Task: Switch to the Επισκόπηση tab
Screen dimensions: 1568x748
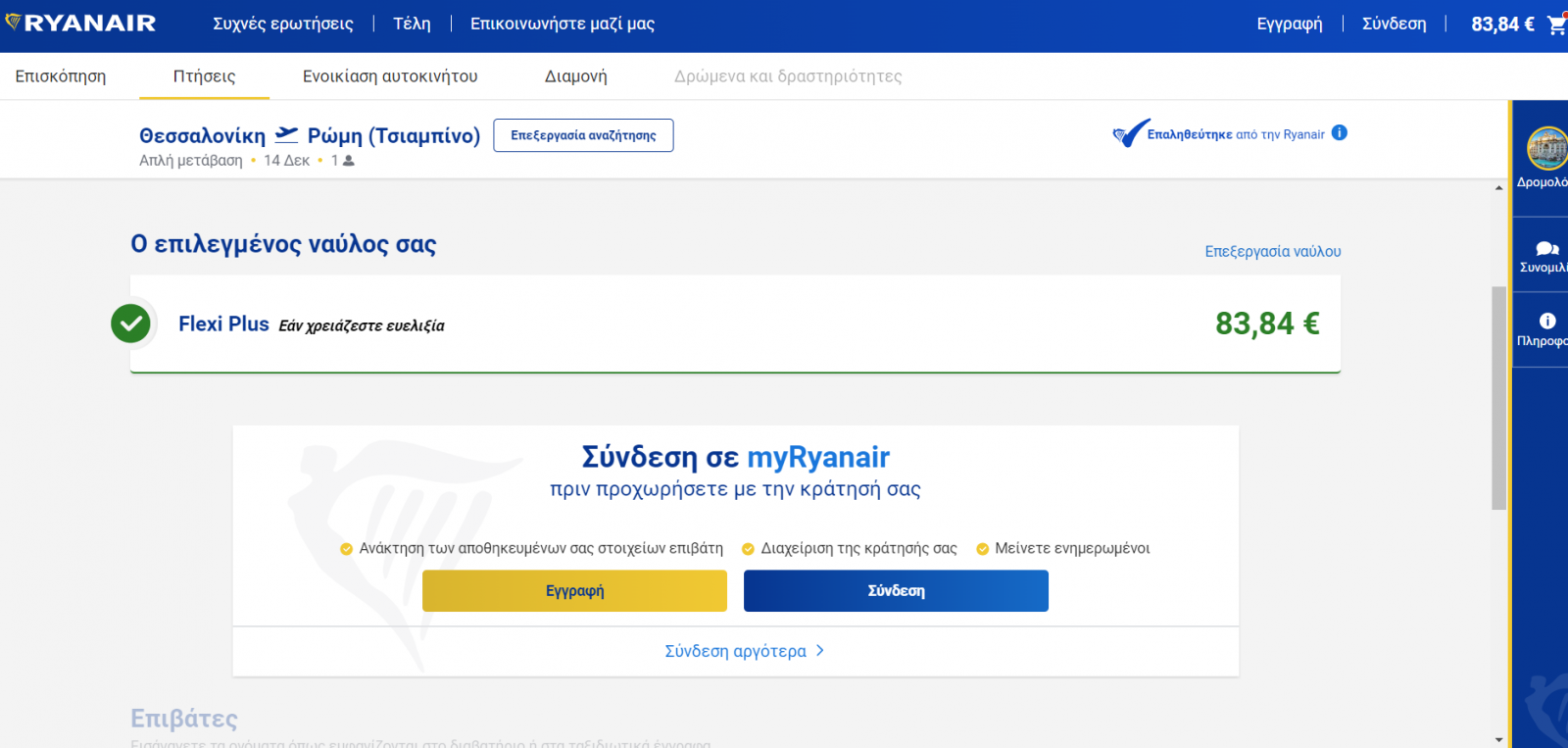Action: coord(61,76)
